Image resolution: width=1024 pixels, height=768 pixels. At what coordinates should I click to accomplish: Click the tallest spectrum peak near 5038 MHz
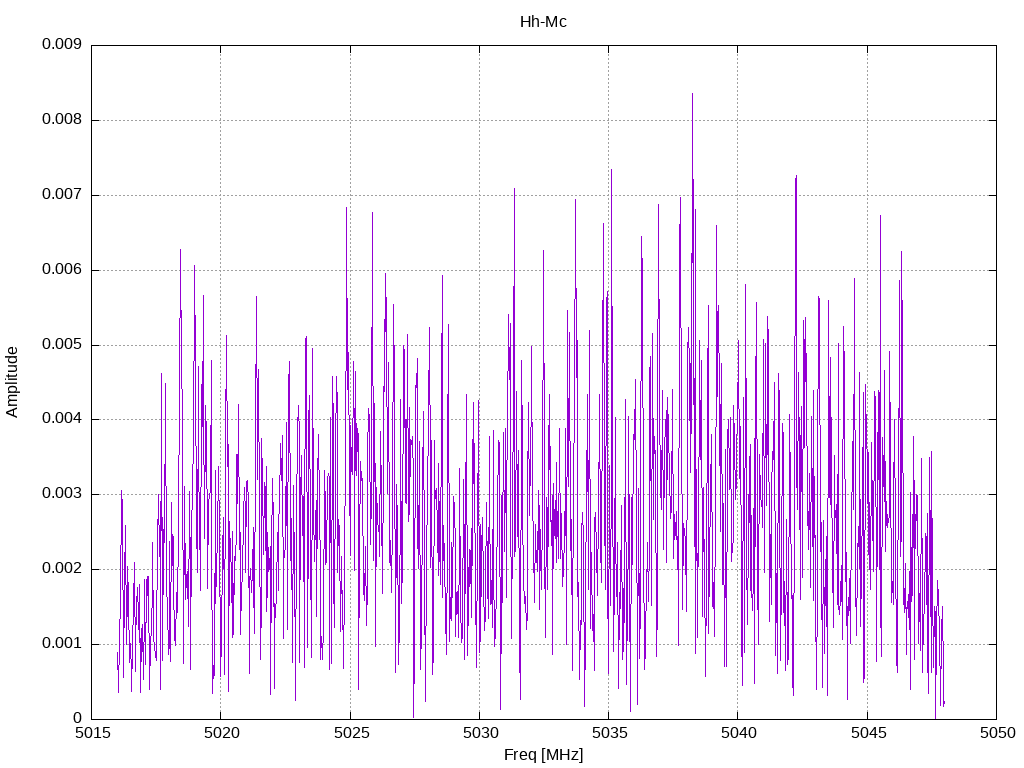coord(692,95)
